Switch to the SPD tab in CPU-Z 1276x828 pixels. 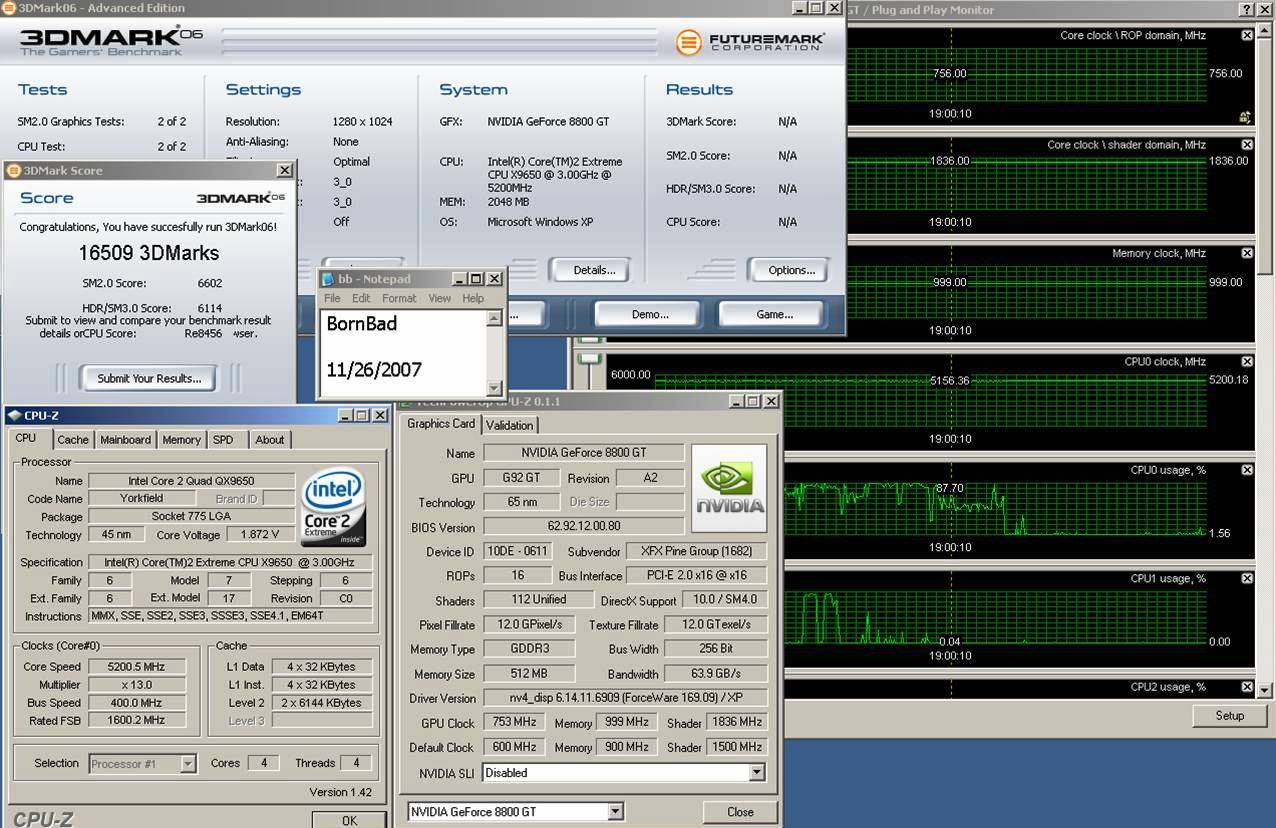[x=223, y=440]
